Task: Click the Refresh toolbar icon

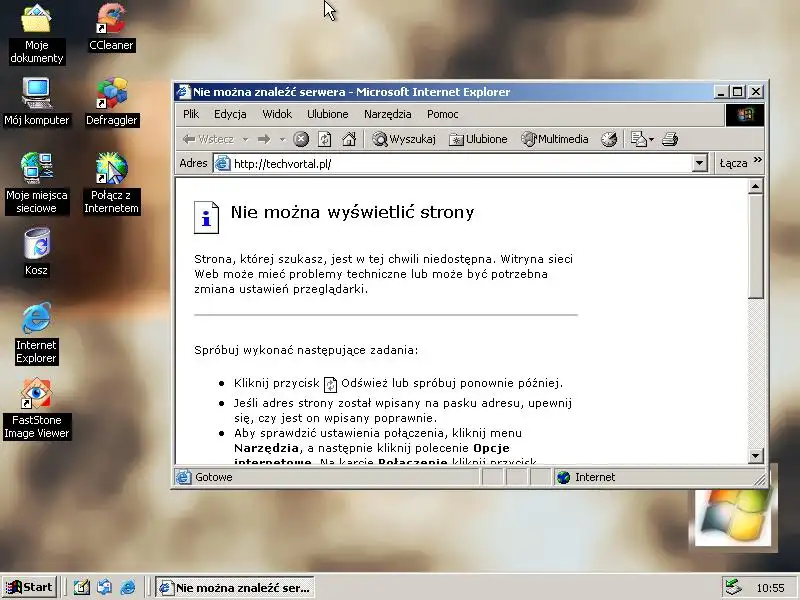Action: coord(324,139)
